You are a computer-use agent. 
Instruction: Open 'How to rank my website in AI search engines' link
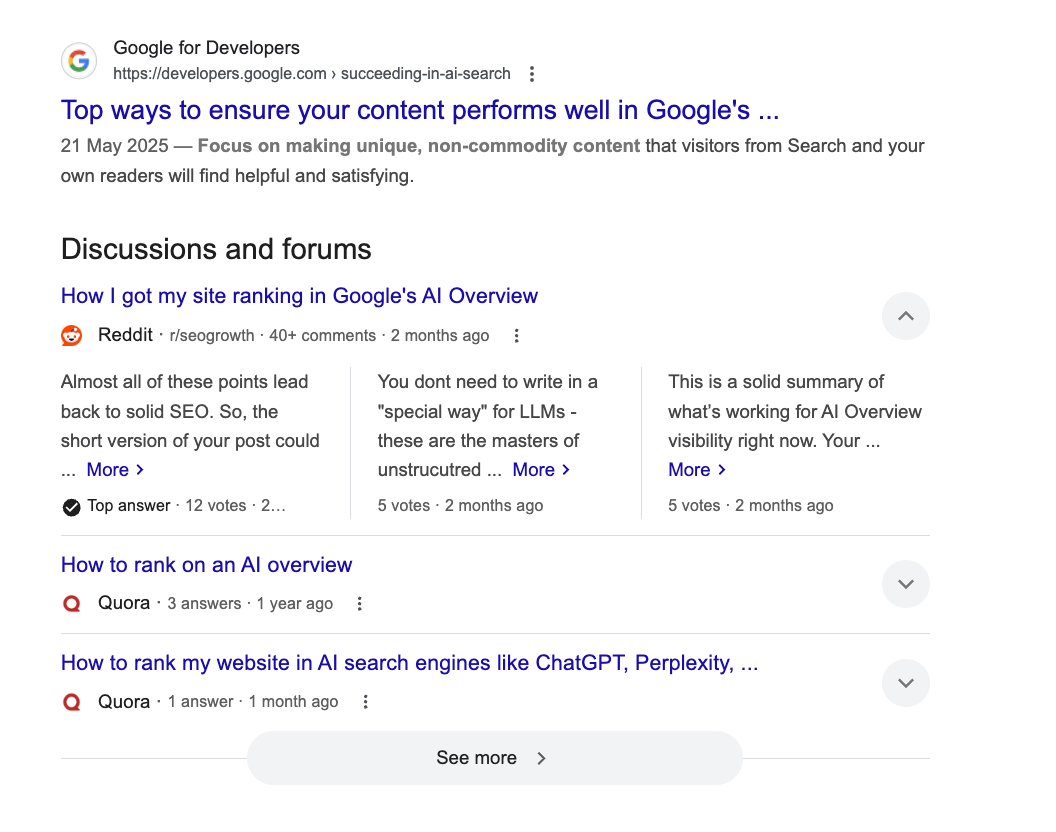(x=409, y=663)
